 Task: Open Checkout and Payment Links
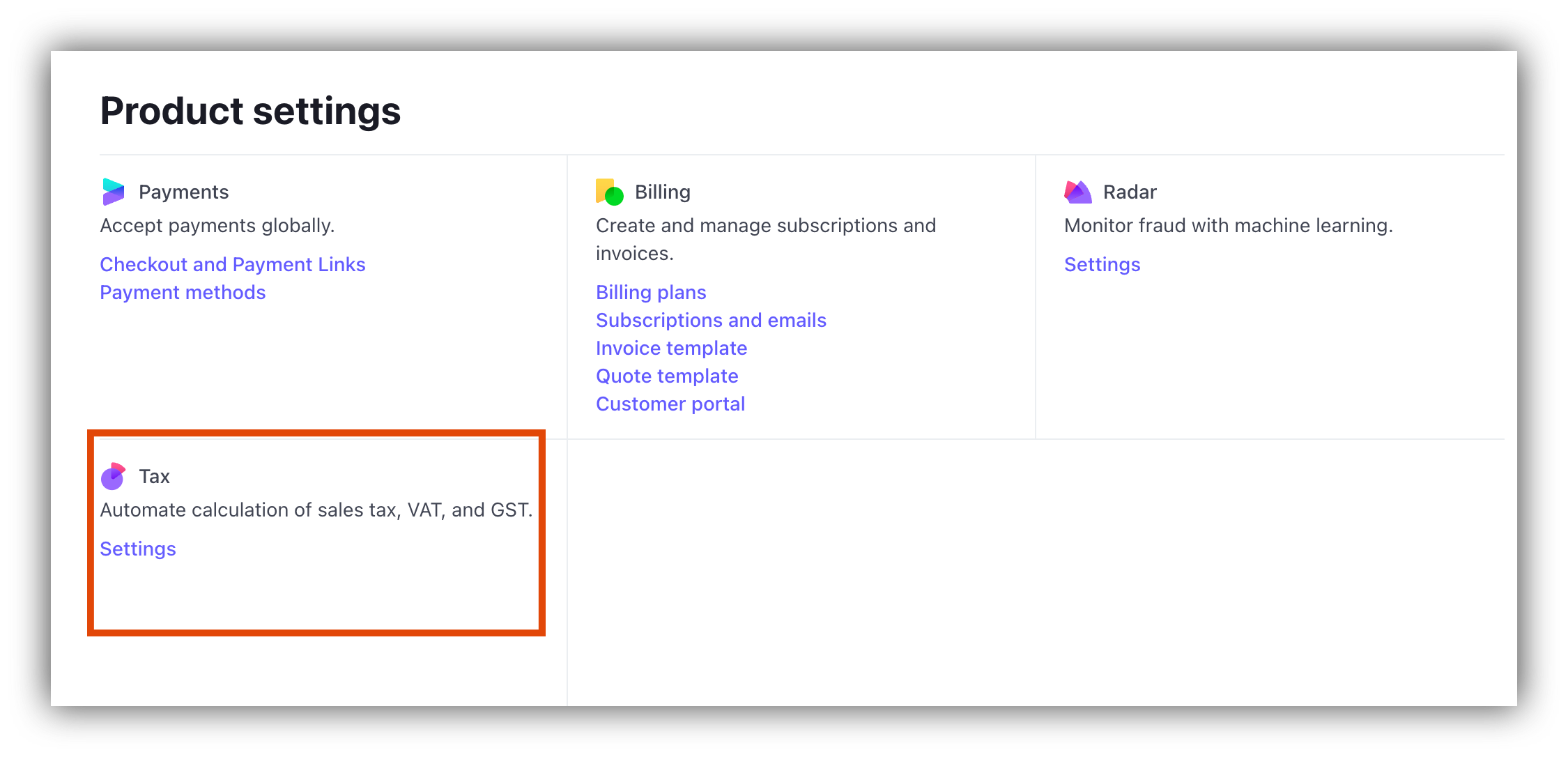pyautogui.click(x=233, y=264)
